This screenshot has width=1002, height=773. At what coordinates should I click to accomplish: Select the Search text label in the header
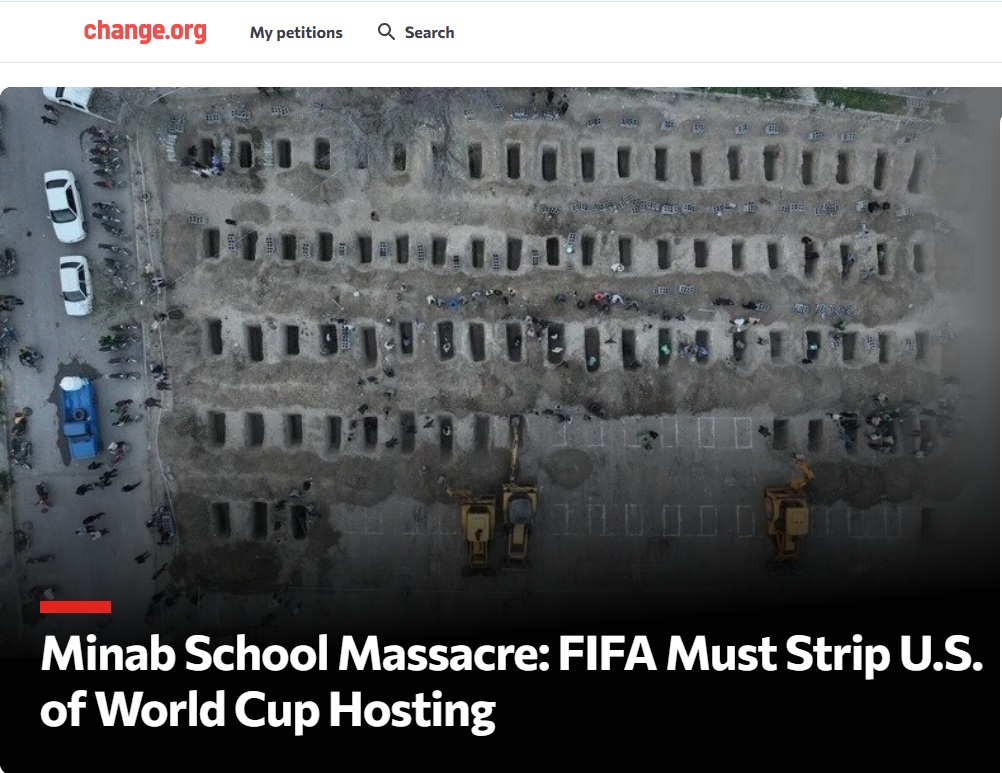[x=429, y=33]
